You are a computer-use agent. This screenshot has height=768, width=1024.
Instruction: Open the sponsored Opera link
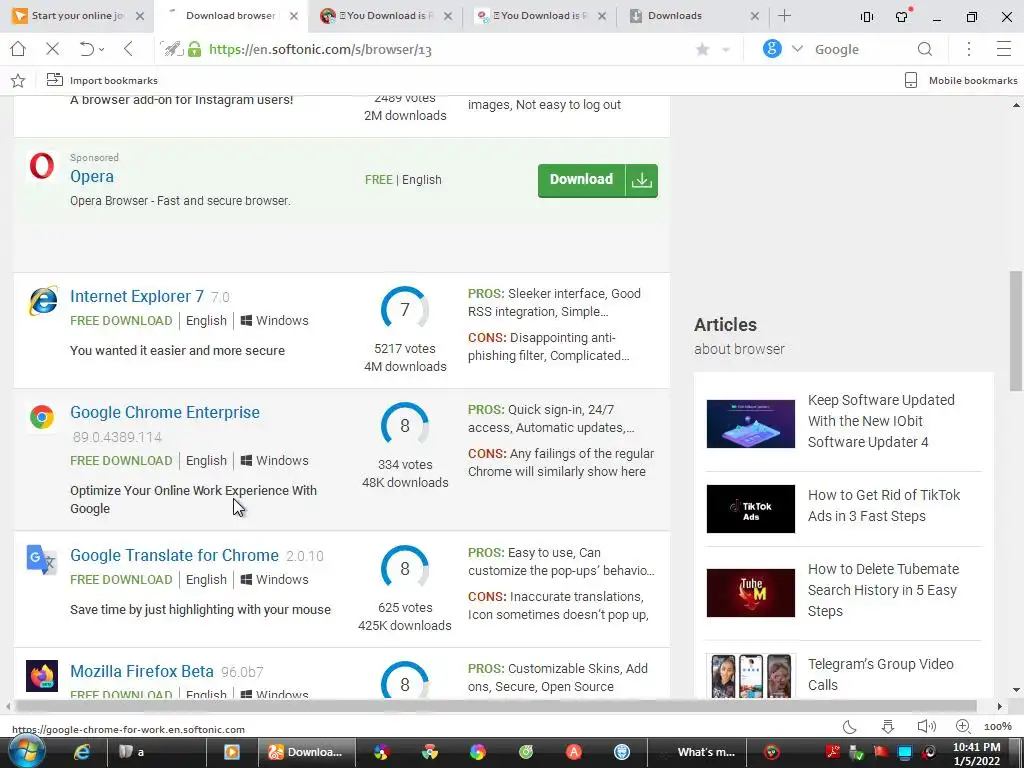click(92, 176)
